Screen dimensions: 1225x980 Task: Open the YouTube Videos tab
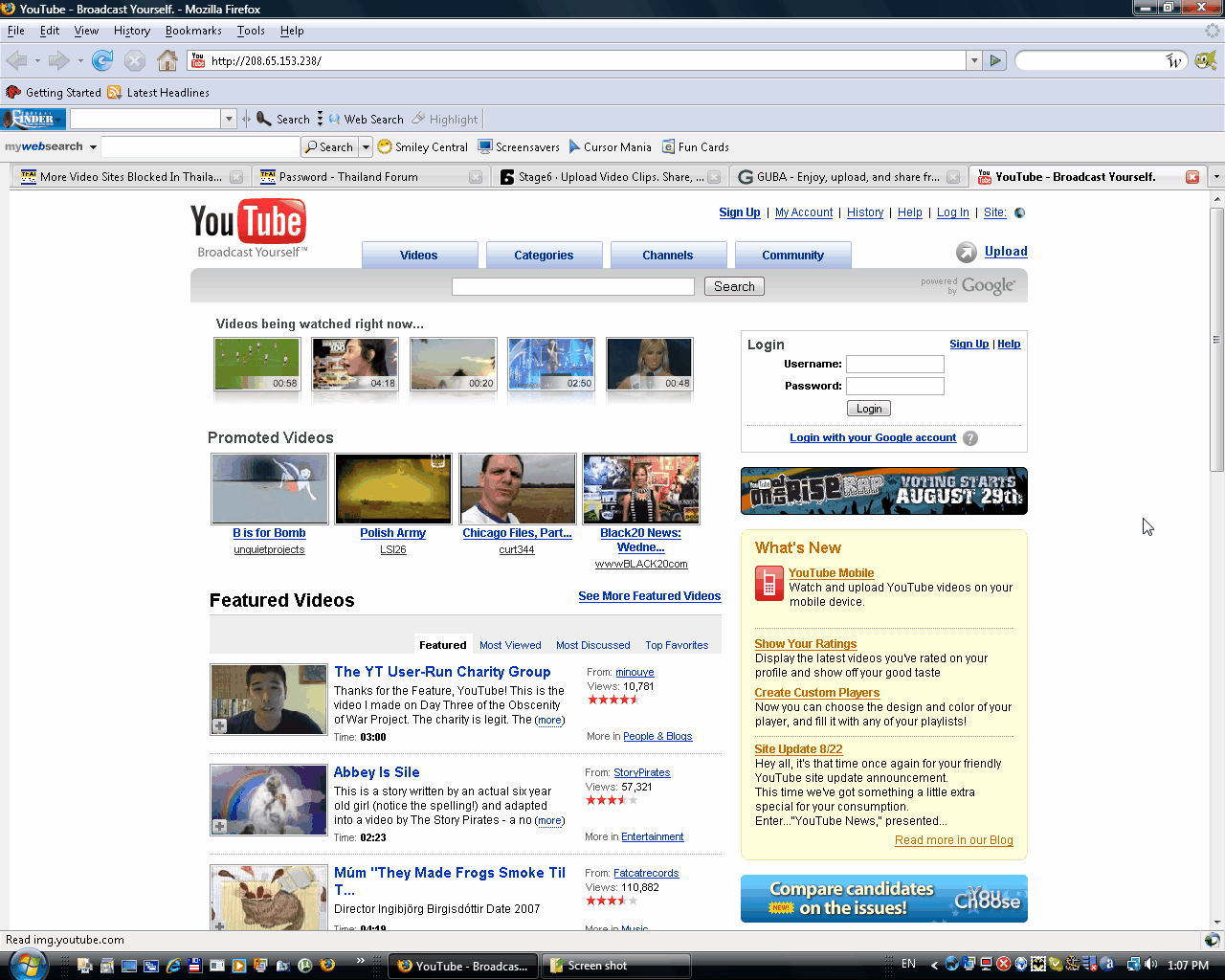(x=419, y=256)
